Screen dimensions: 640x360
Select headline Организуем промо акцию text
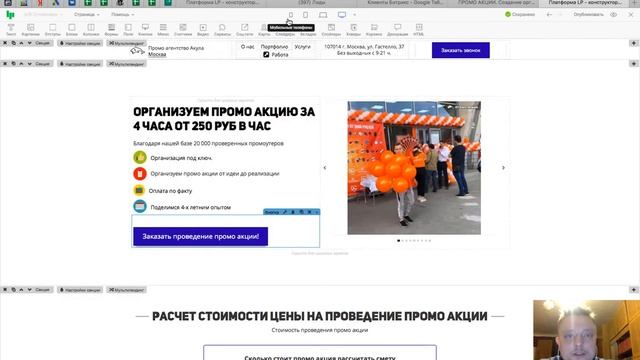(x=224, y=119)
